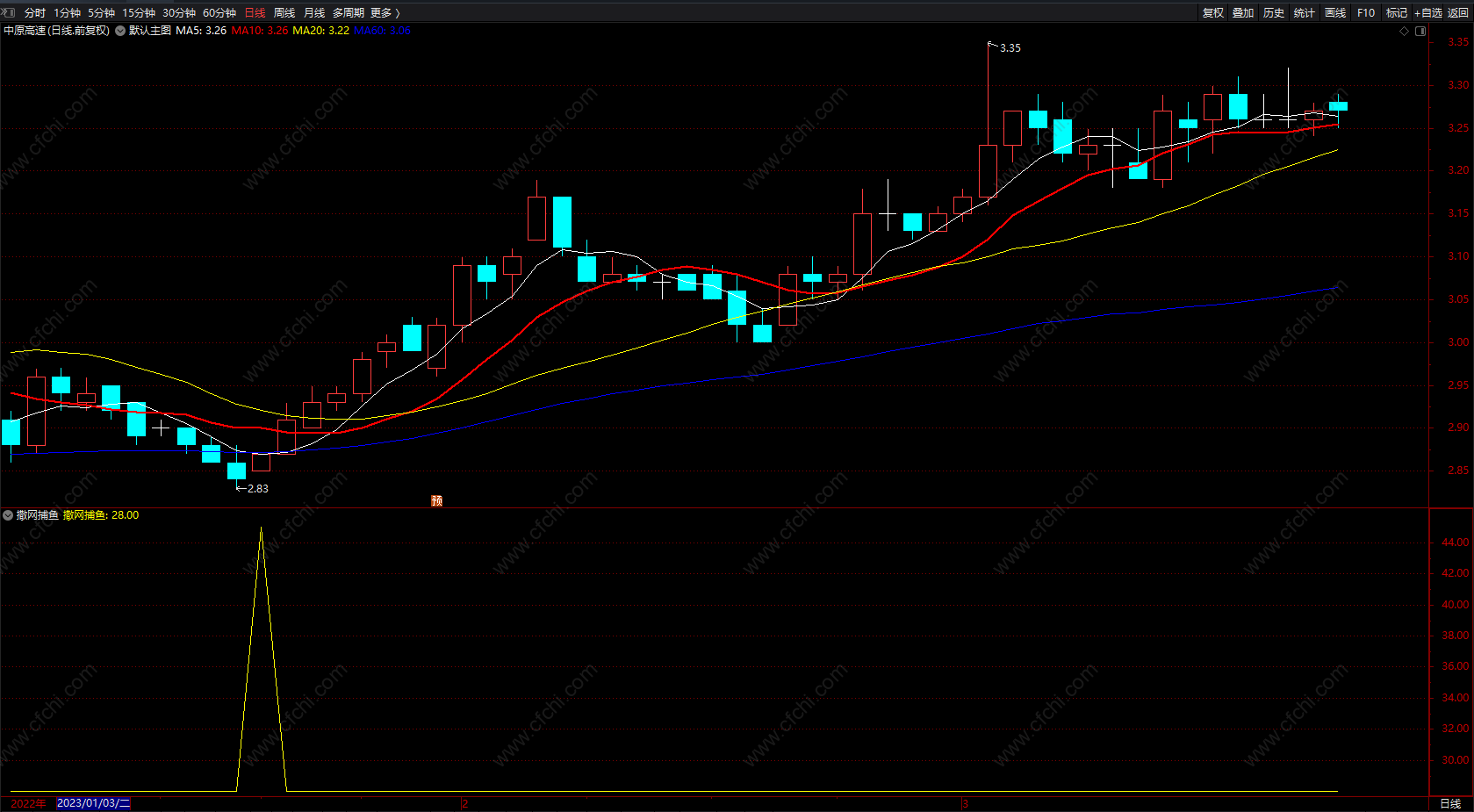
Task: Click the 3.35 high price label
Action: tap(1010, 48)
